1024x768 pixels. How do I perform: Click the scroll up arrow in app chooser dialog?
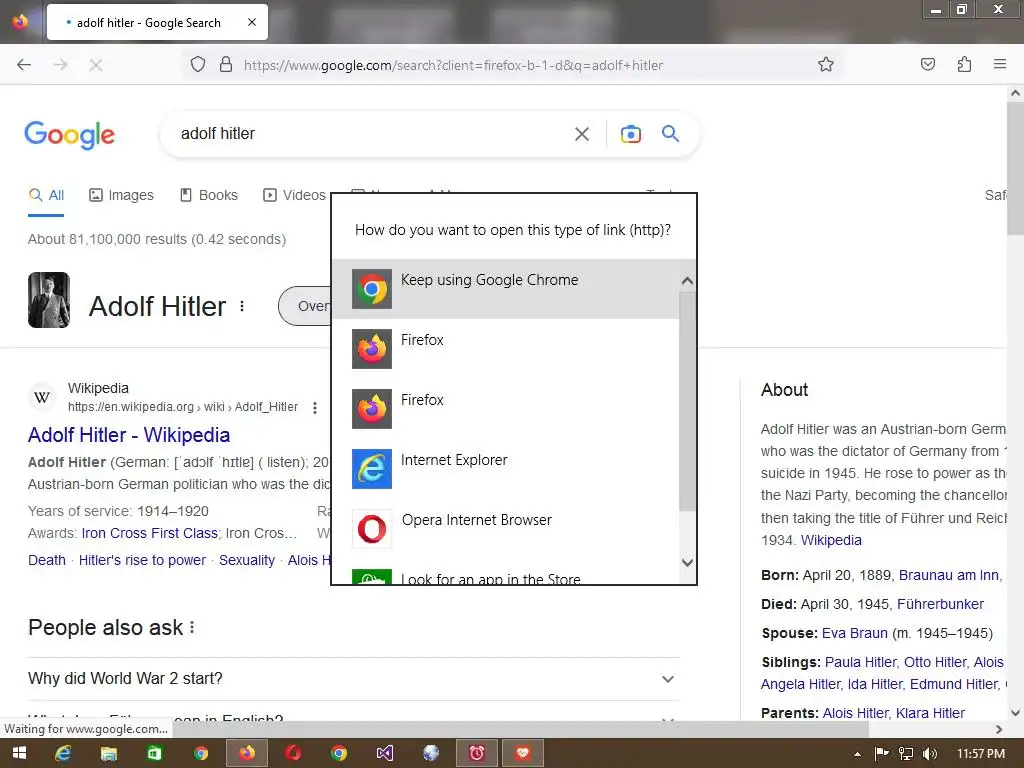pos(687,281)
